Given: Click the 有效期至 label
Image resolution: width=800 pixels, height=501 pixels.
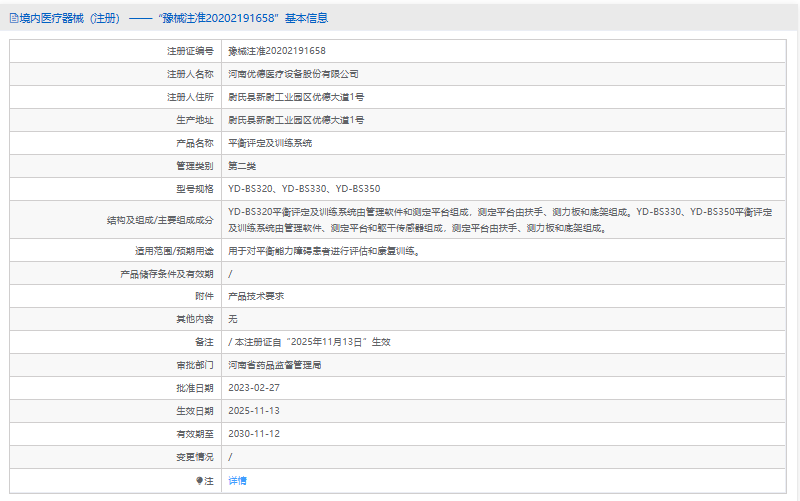Looking at the screenshot, I should click(x=195, y=434).
